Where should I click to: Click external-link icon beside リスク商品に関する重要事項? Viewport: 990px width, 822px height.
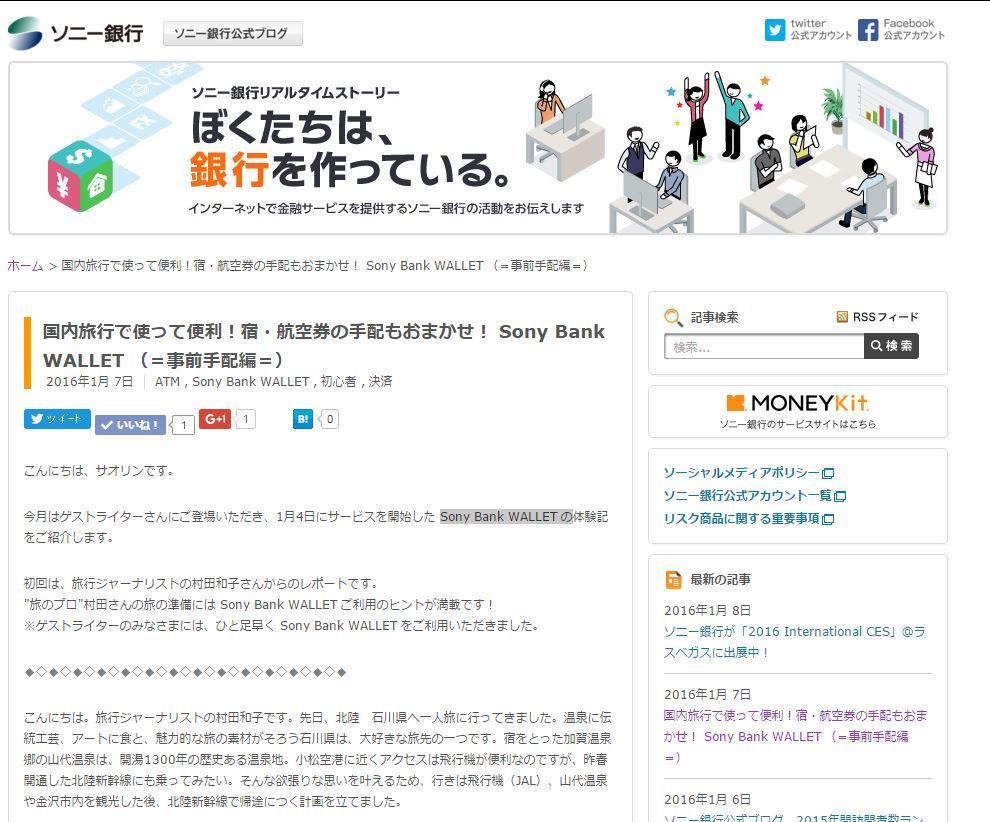[x=828, y=519]
